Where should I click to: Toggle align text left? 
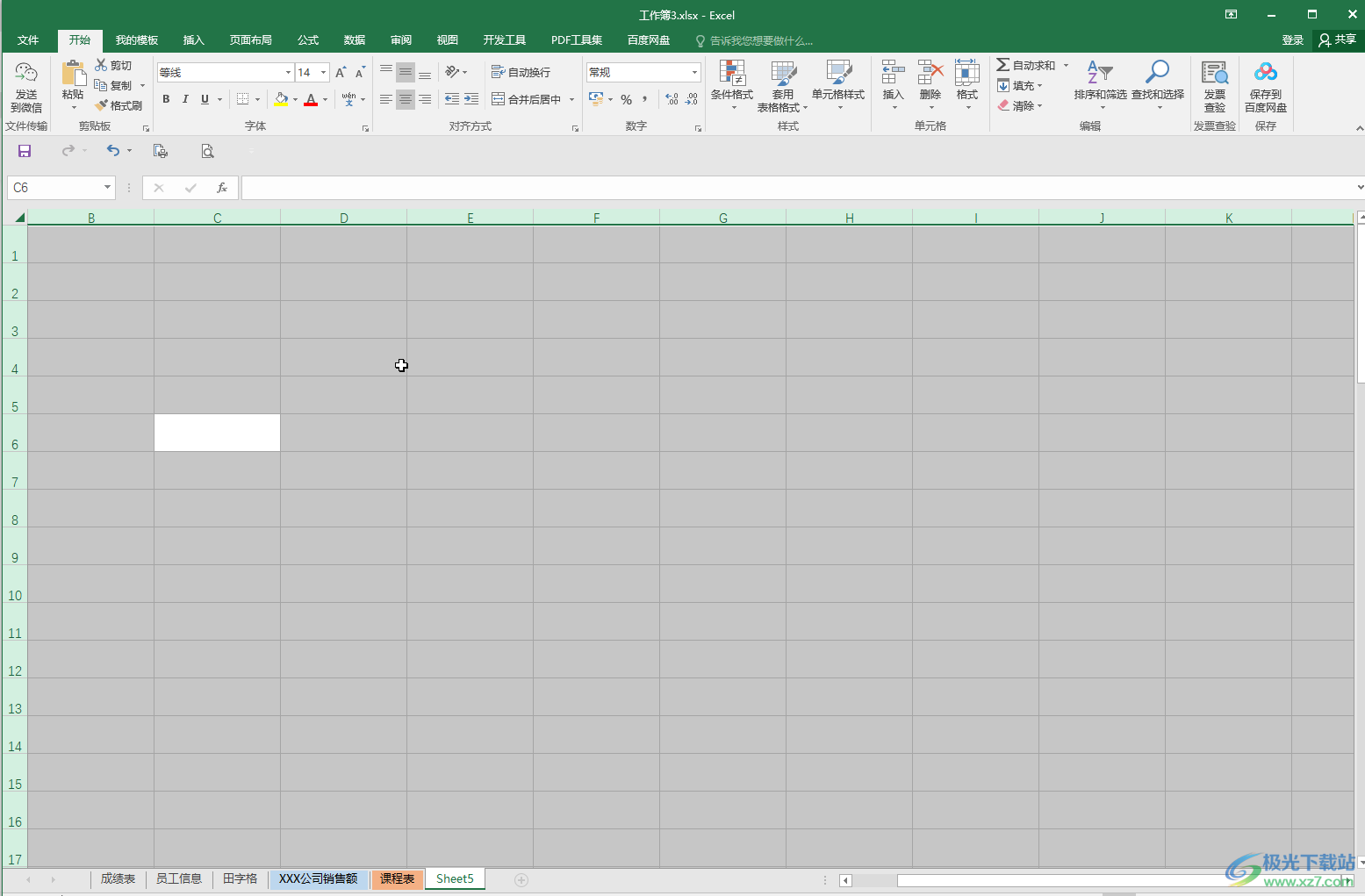coord(386,99)
